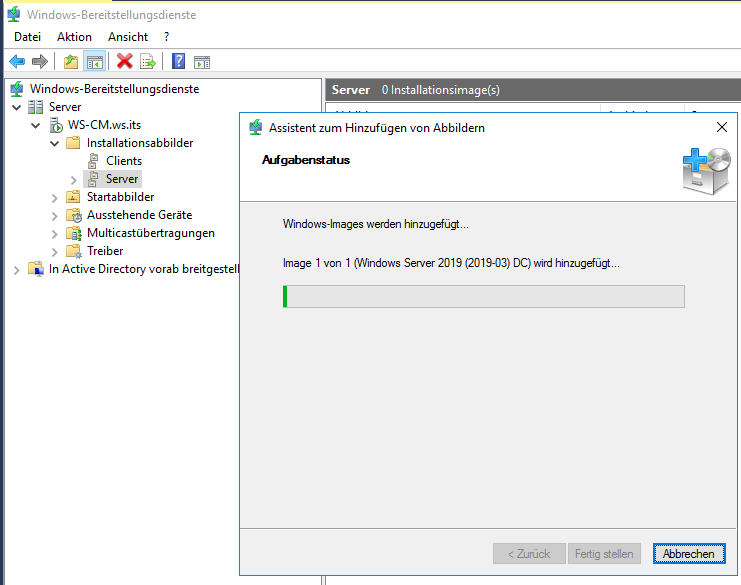Click the Forward arrow toolbar icon
Screen dimensions: 741x585
[x=40, y=61]
